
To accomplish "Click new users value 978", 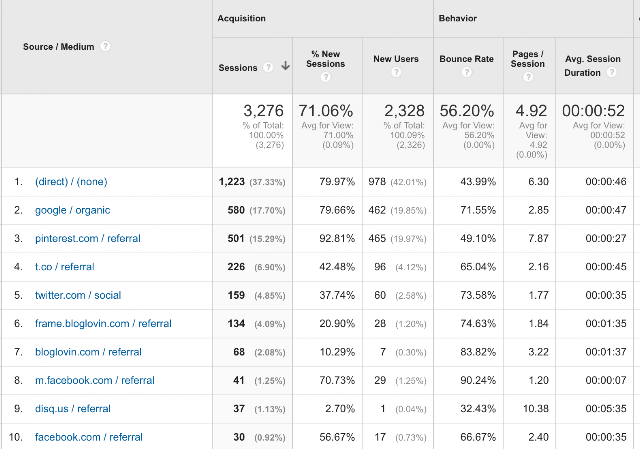I will pos(377,182).
